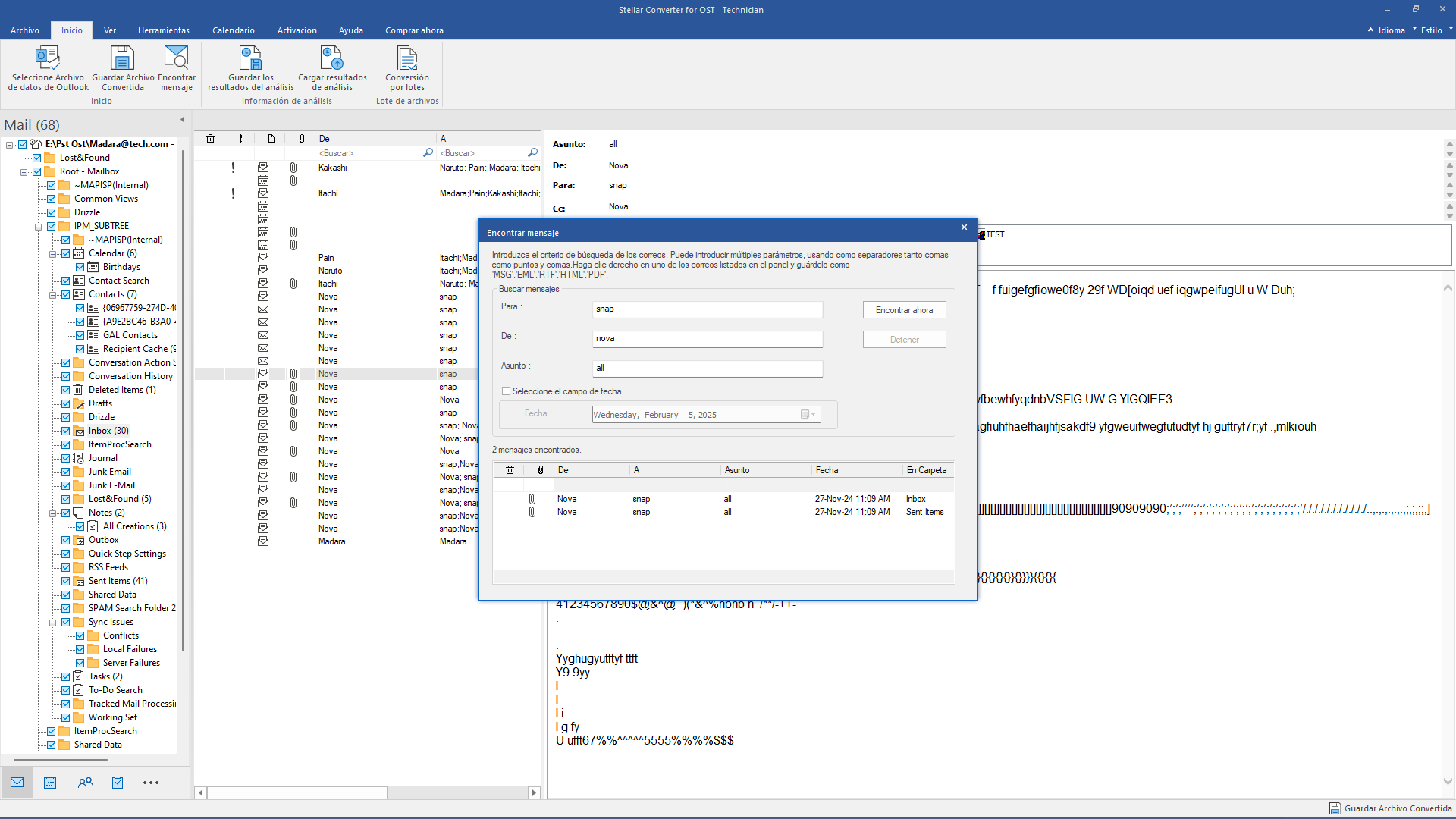Sort mail list by item type column icon
1456x819 pixels.
coord(271,139)
